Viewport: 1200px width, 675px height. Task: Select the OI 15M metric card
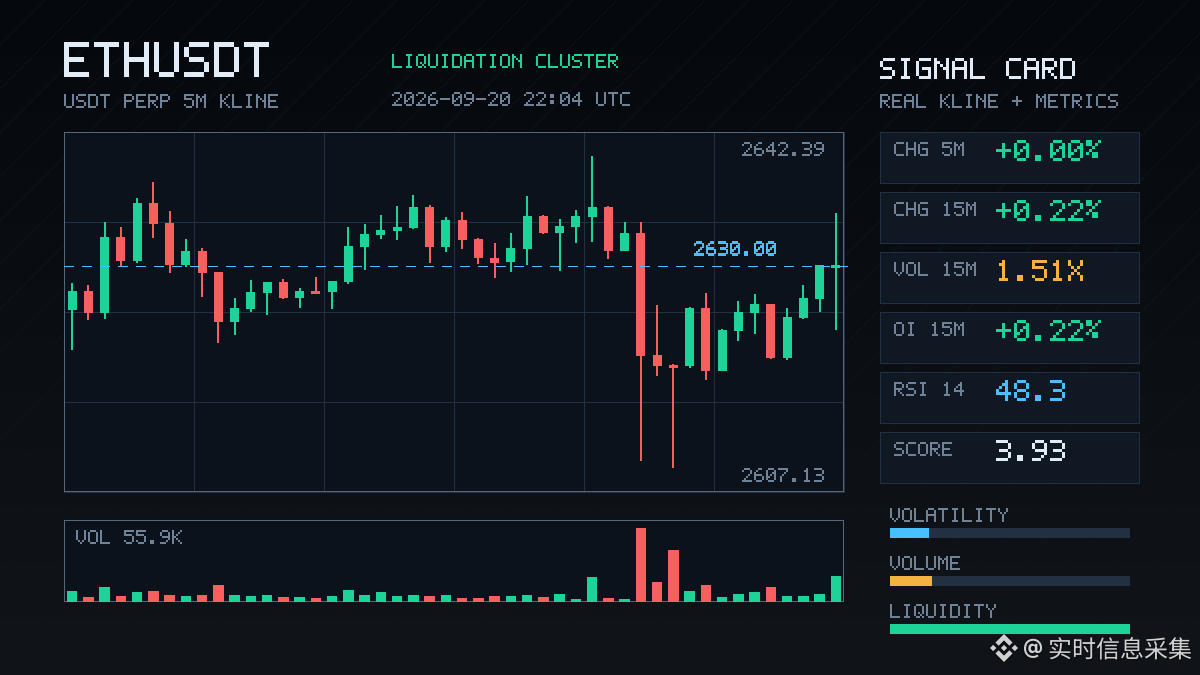(x=1009, y=338)
